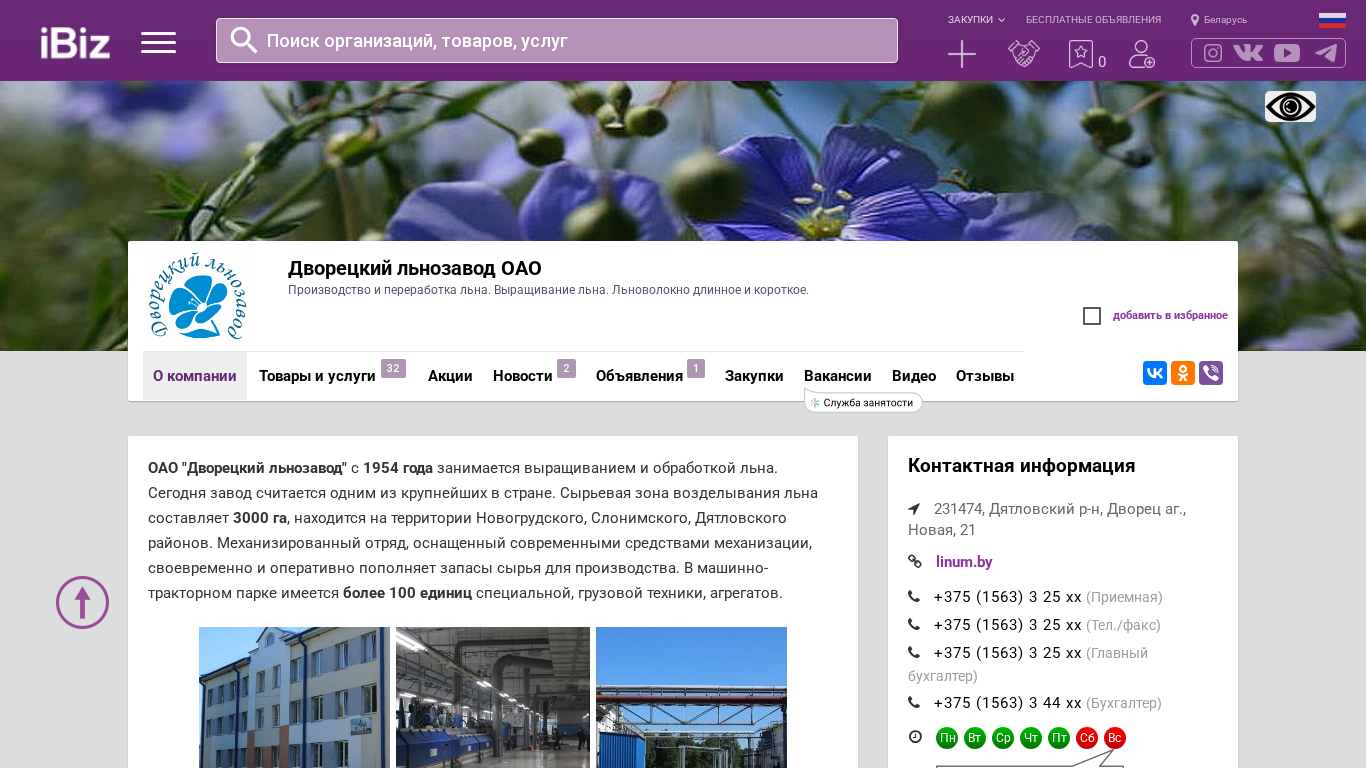Open the hamburger main menu

coord(158,42)
